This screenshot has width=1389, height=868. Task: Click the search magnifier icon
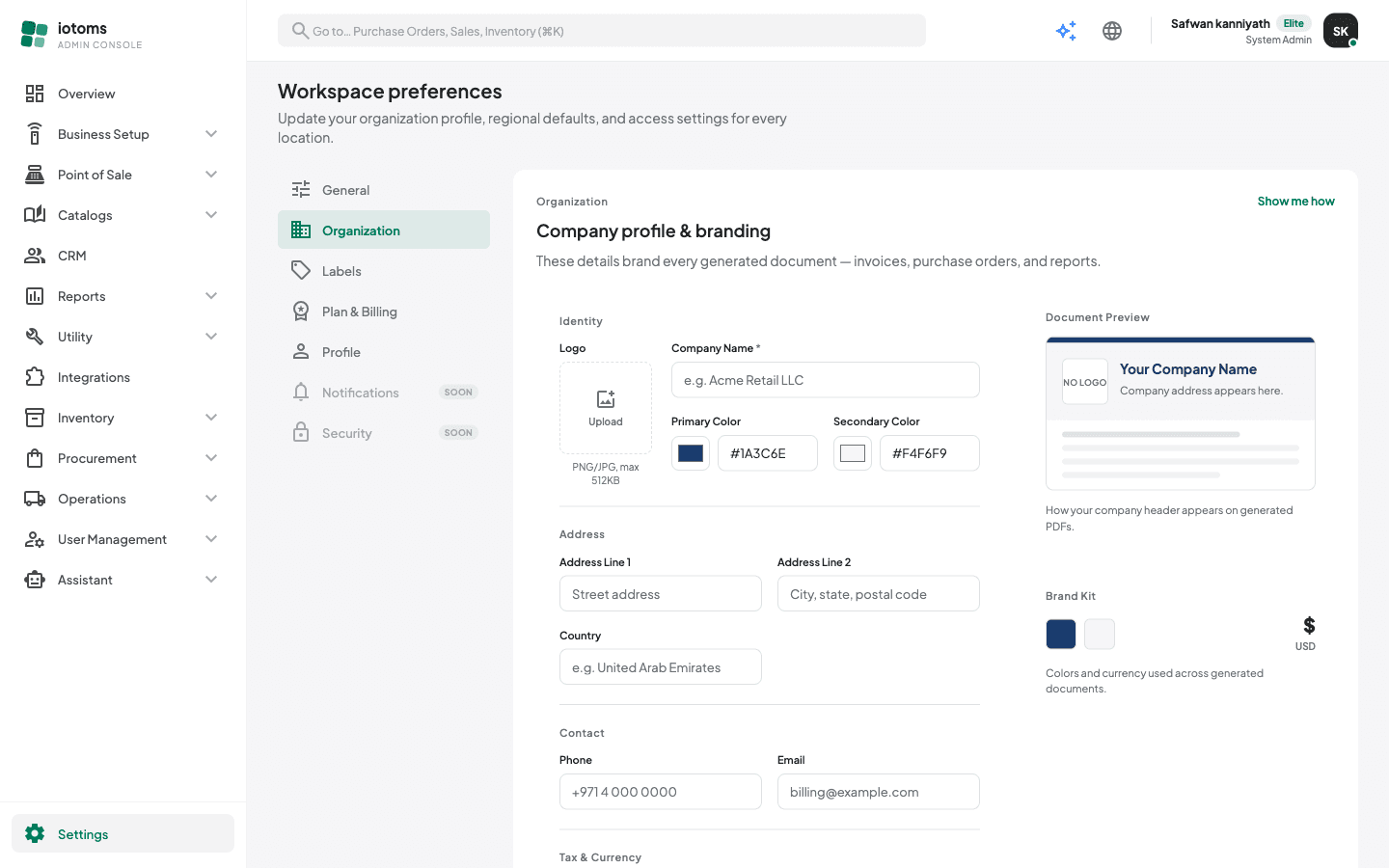point(300,31)
